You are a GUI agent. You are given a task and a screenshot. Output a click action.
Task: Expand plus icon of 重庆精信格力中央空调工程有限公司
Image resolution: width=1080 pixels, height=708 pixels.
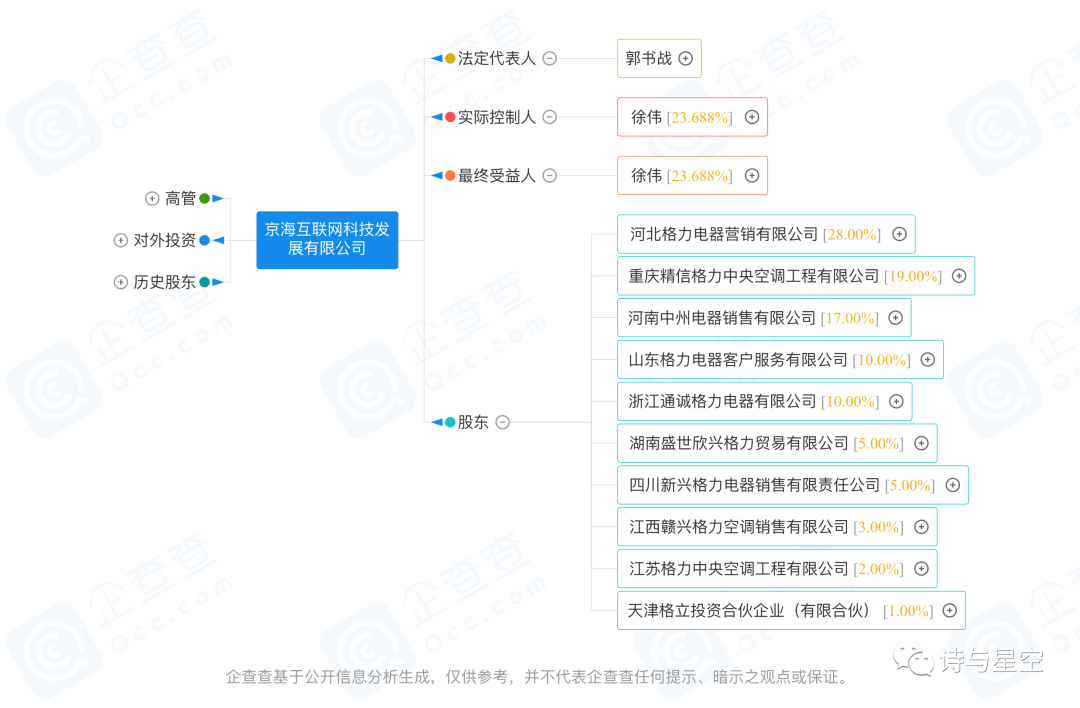point(959,276)
